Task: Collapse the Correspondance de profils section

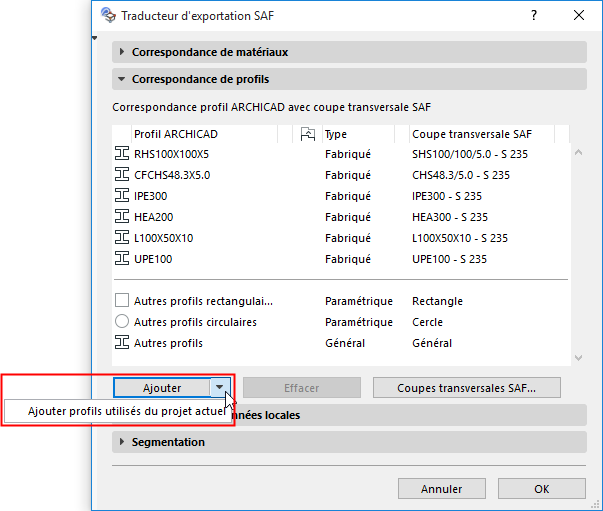Action: coord(123,79)
